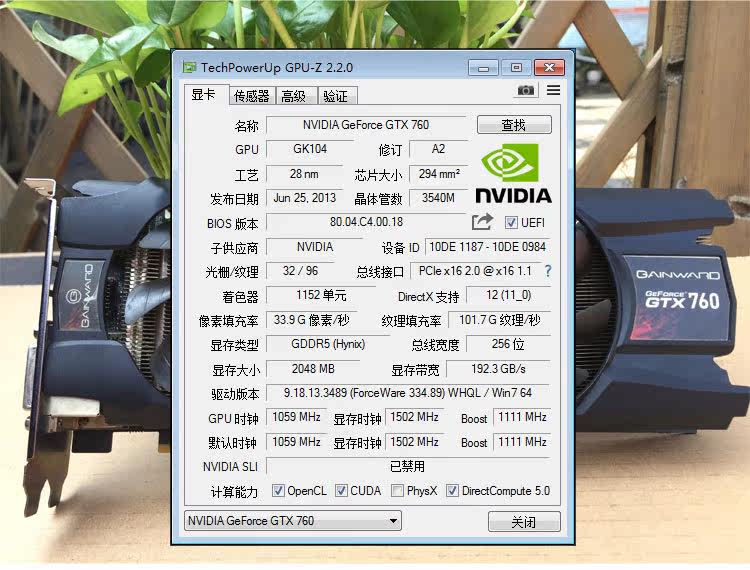Click the 关闭 button
Screen dimensions: 750x570
tap(524, 522)
